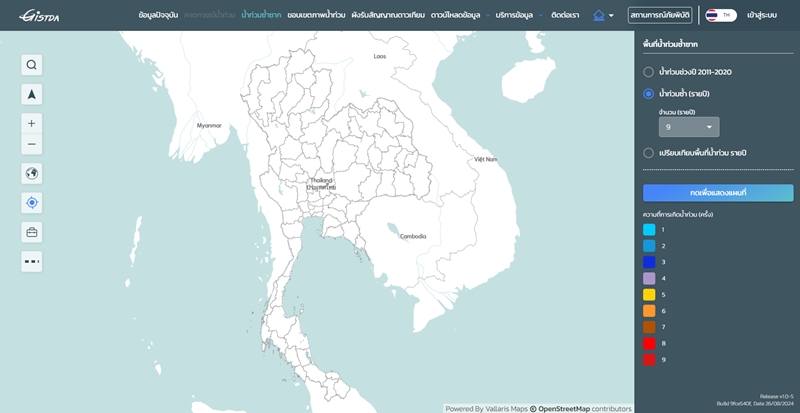Open ติดต่อเรา menu item
800x413 pixels.
565,15
